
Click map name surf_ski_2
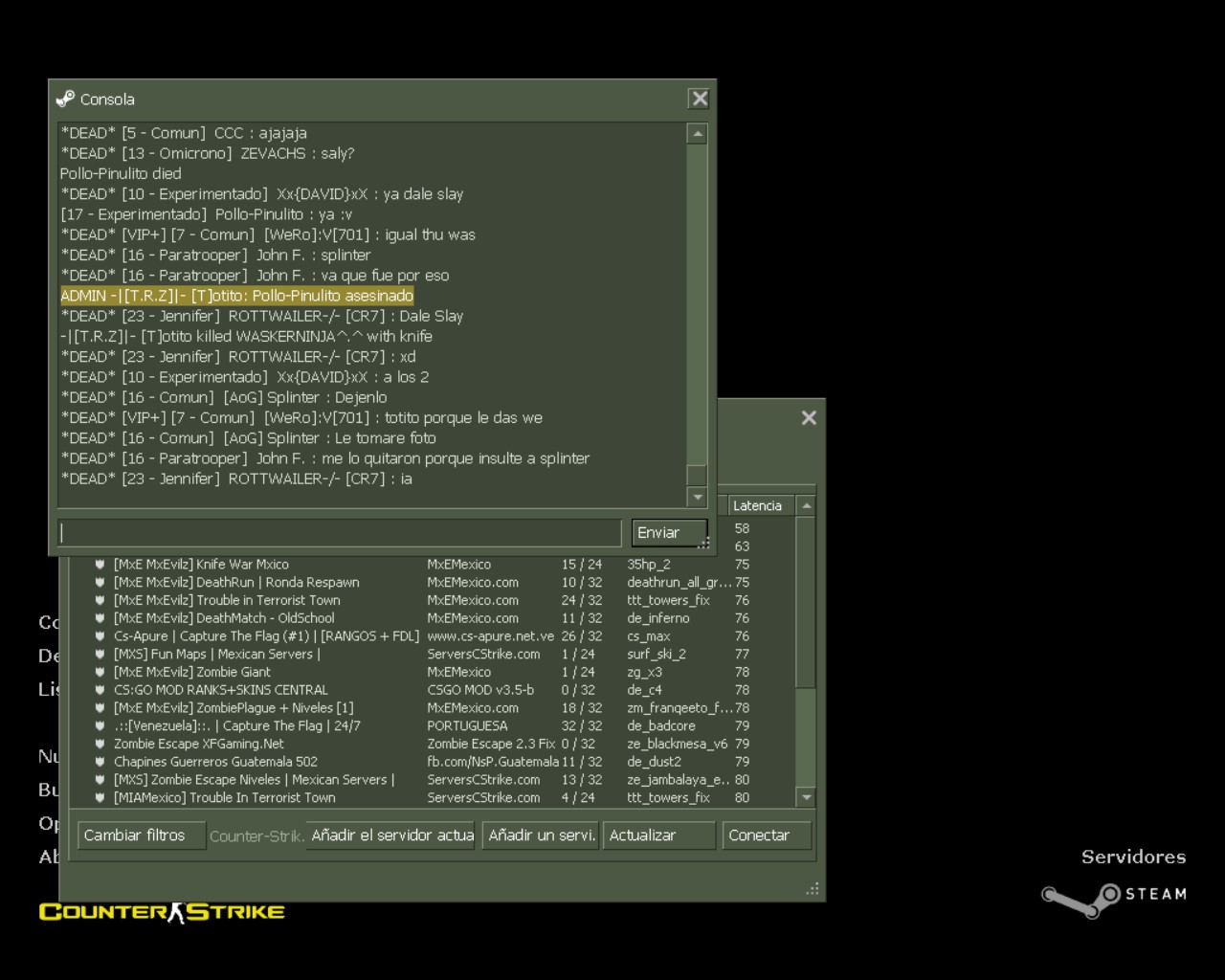tap(657, 654)
